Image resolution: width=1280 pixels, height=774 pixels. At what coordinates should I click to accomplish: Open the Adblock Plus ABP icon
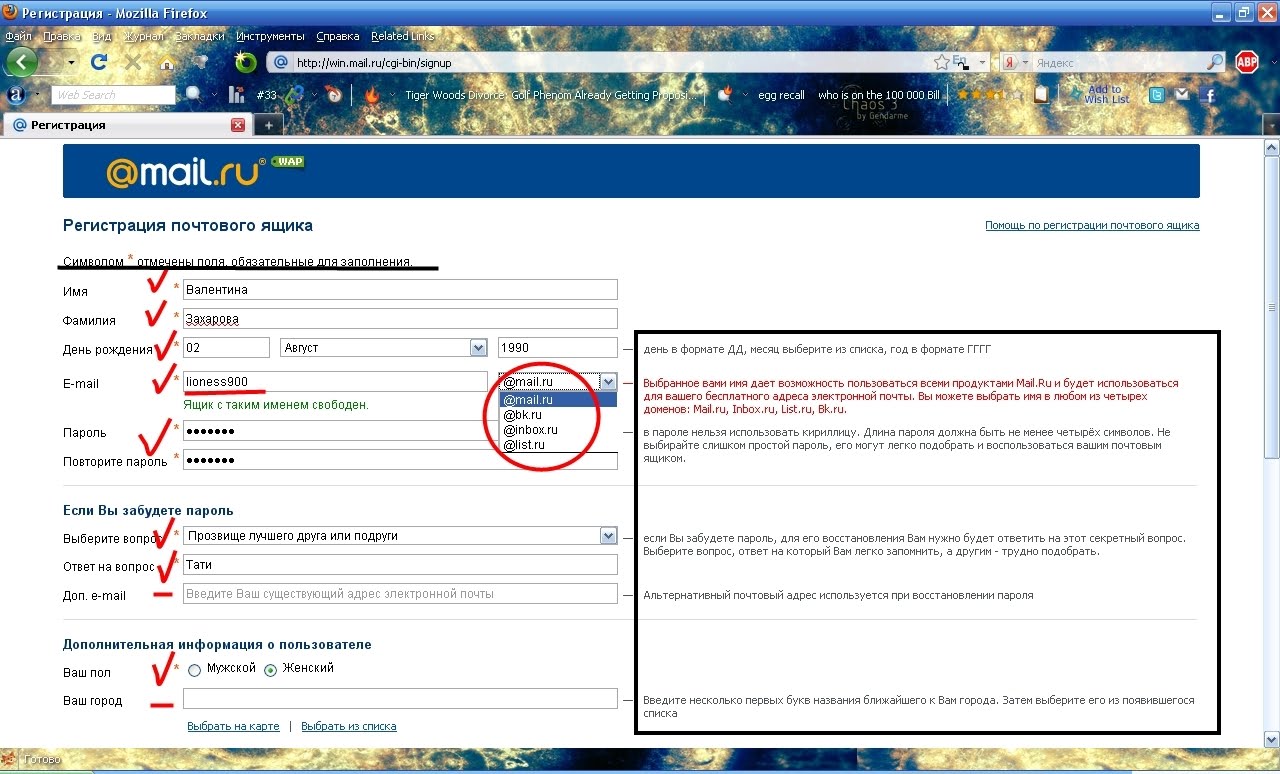click(x=1247, y=62)
